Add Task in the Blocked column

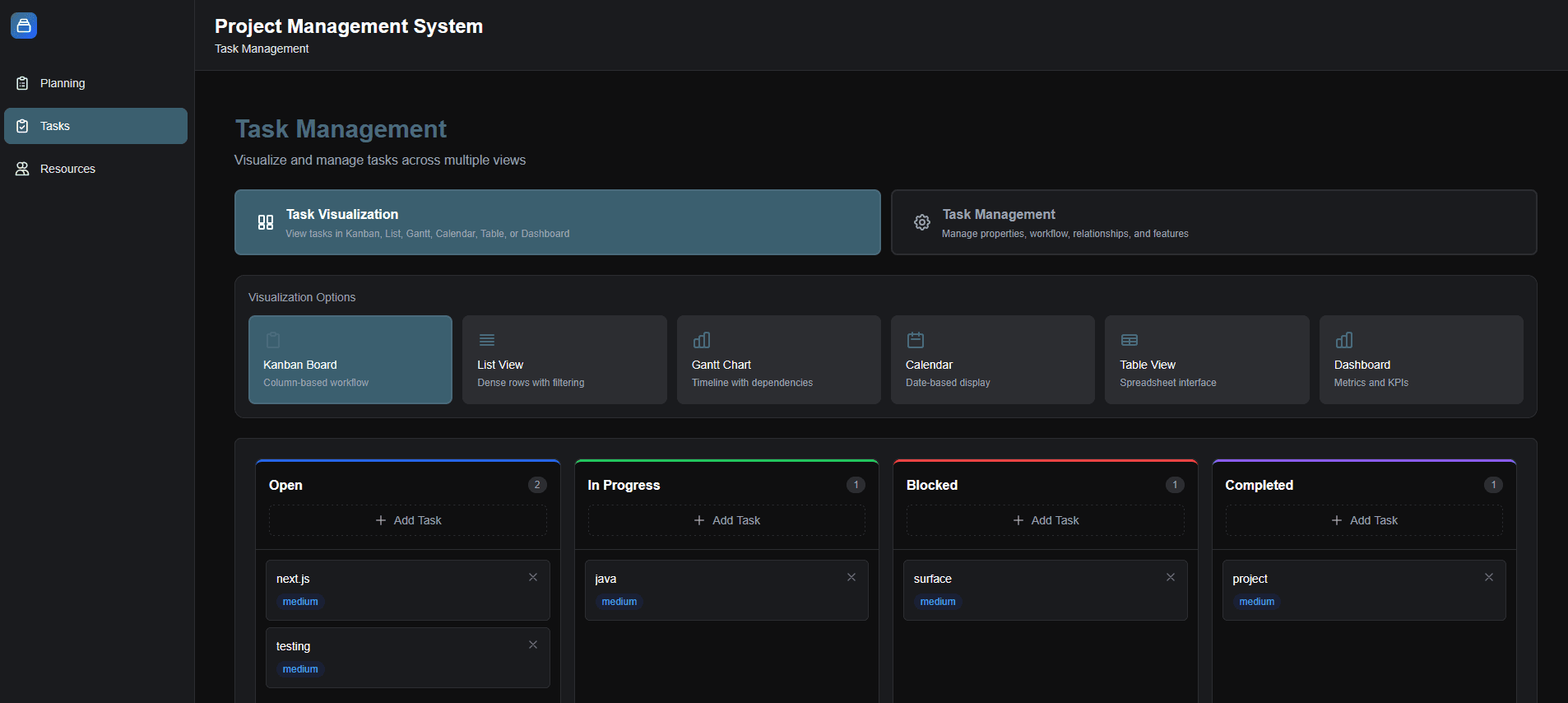[x=1046, y=520]
